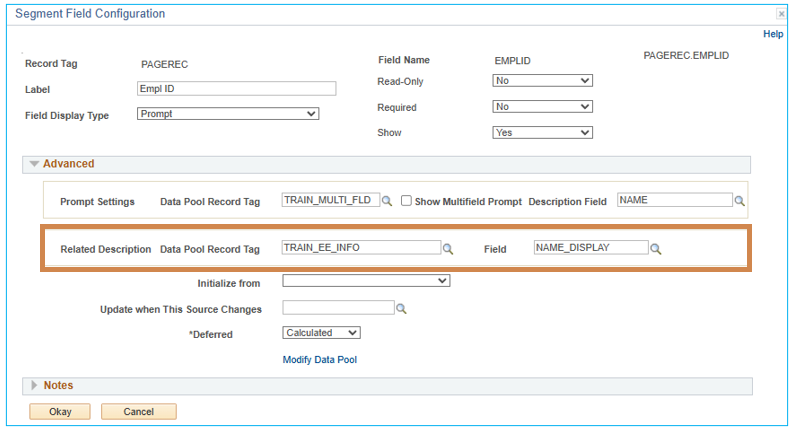Click the PAGEREC Record Tag value
The image size is (792, 431).
(164, 64)
